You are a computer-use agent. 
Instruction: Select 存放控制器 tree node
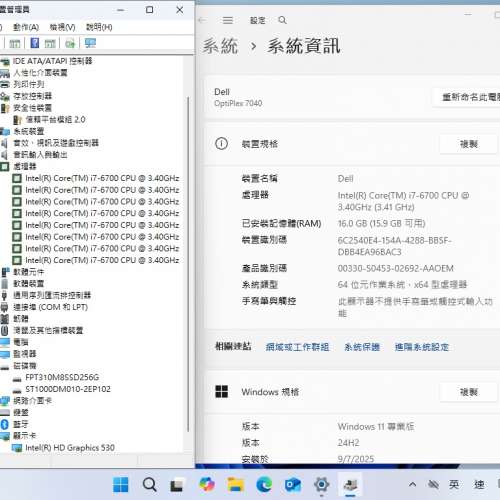tap(33, 96)
